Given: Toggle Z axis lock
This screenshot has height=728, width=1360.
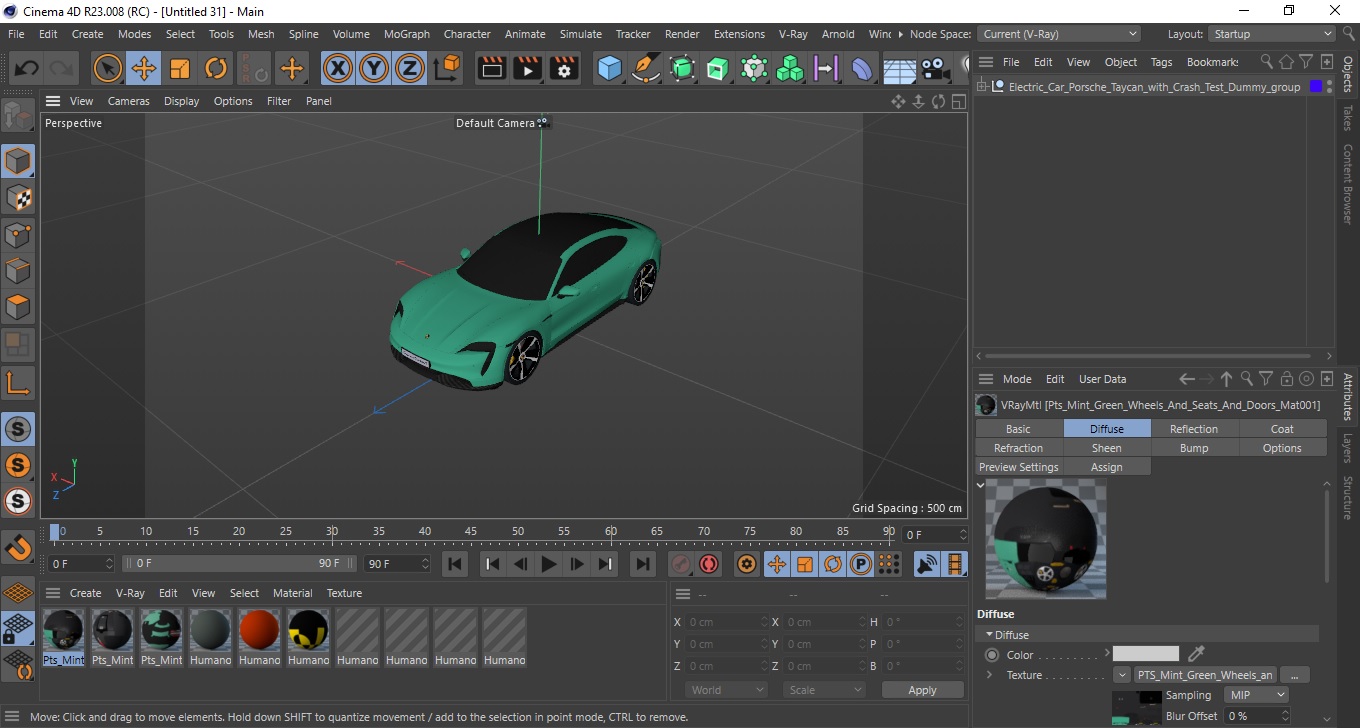Looking at the screenshot, I should point(410,69).
